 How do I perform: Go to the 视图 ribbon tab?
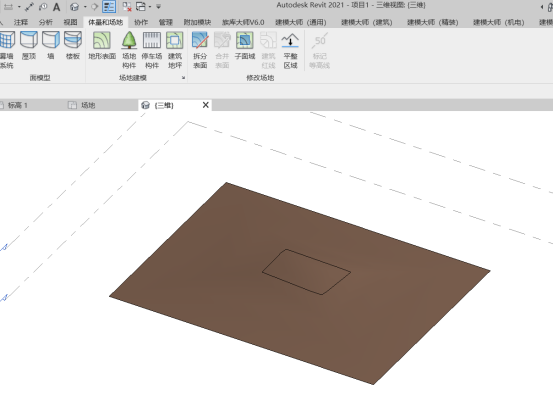point(70,22)
